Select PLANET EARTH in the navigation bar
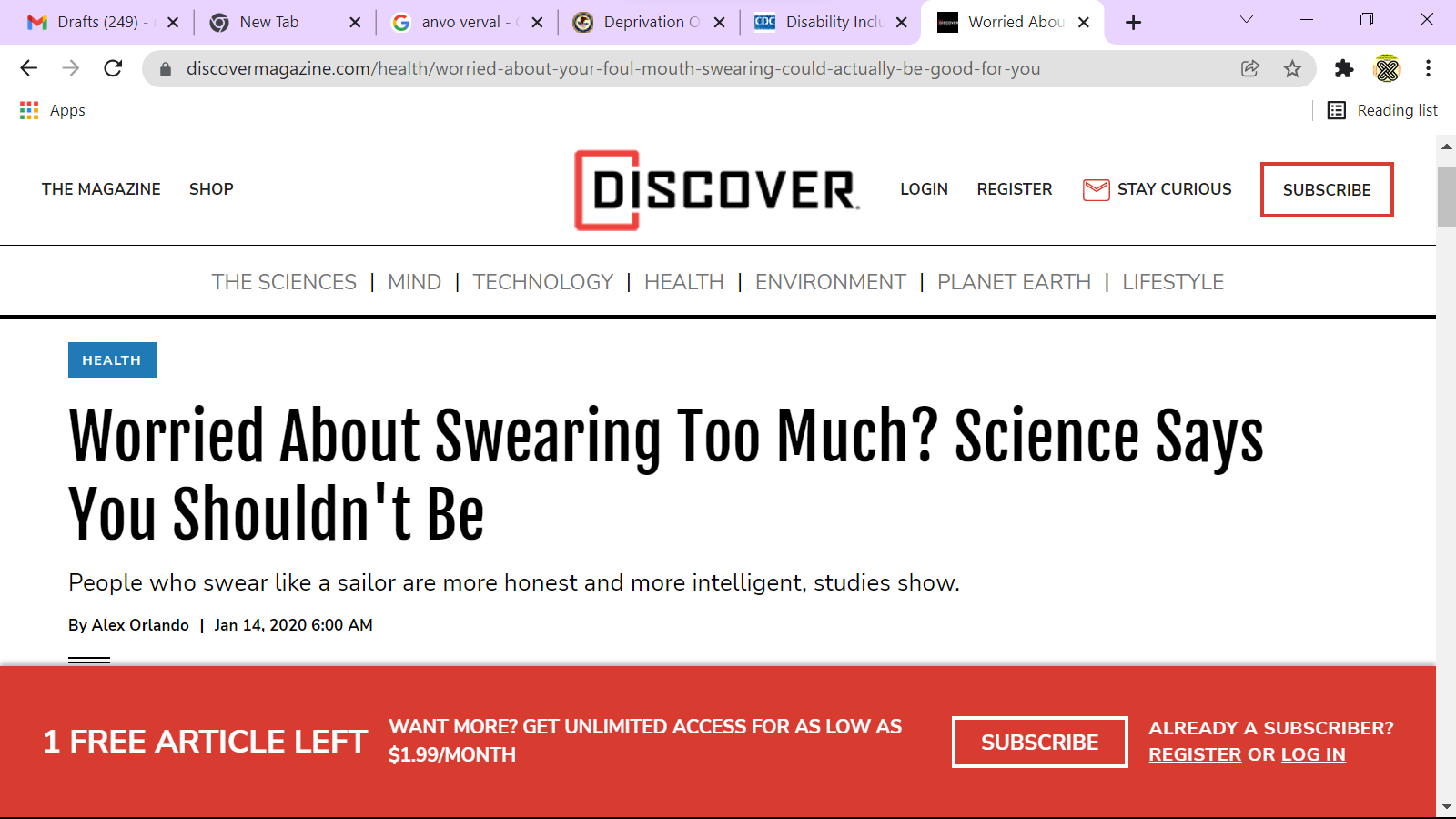1456x819 pixels. tap(1014, 282)
